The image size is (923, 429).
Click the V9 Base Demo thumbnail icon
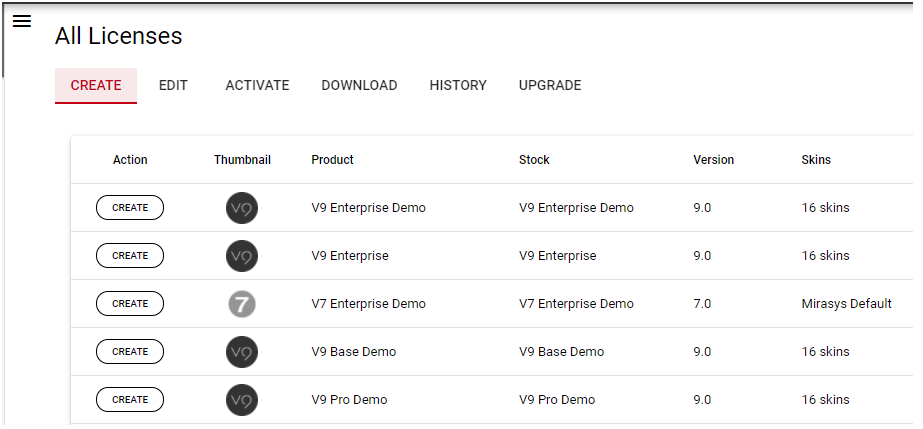tap(242, 352)
